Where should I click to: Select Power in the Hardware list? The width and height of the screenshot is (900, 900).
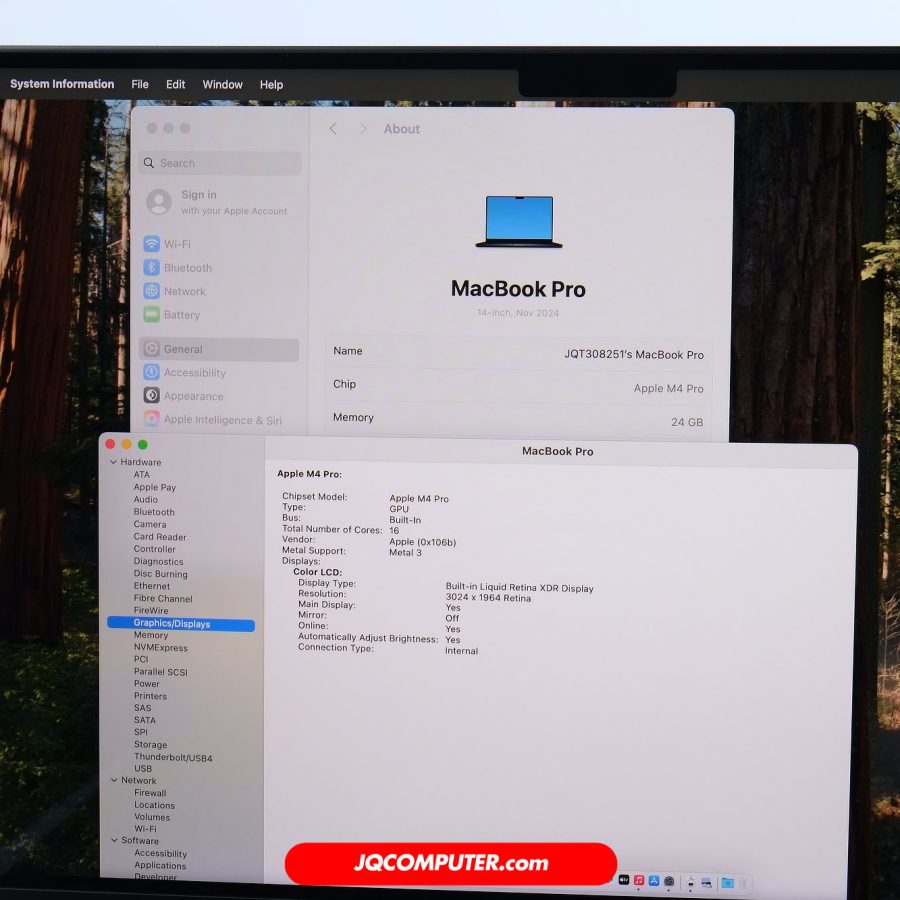147,684
